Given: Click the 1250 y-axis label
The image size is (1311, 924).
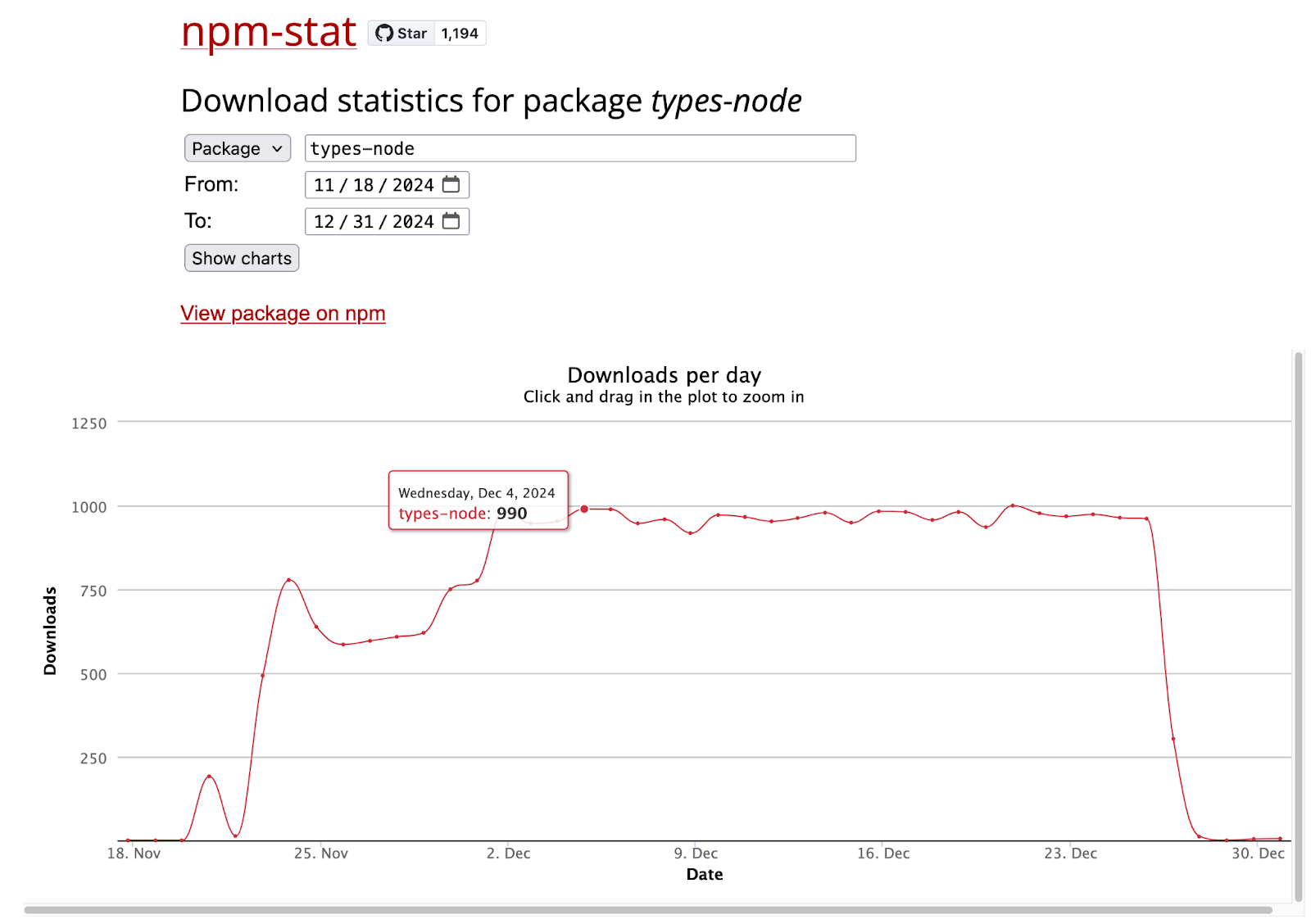Looking at the screenshot, I should click(89, 423).
